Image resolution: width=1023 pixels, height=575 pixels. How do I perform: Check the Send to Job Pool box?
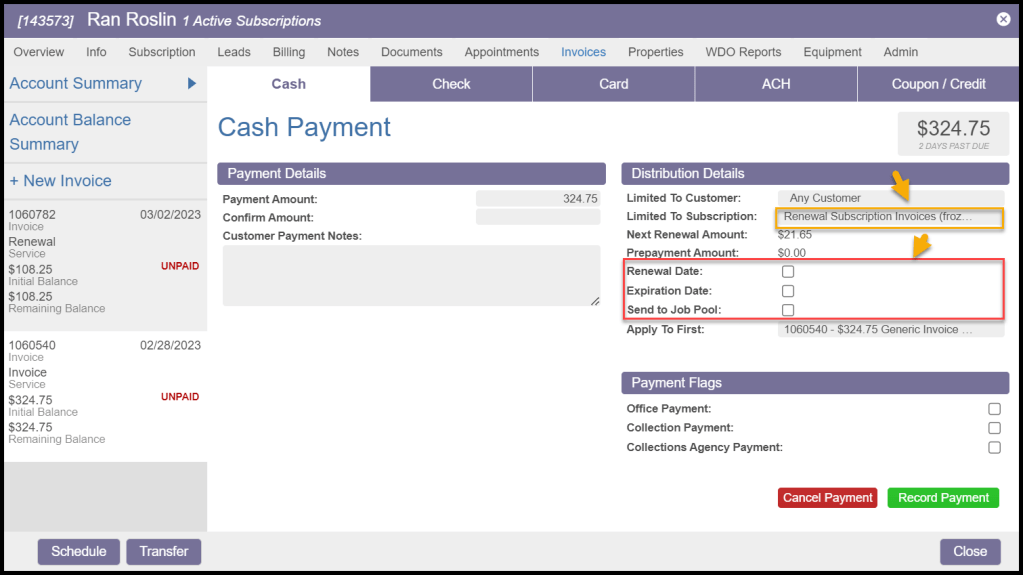point(788,310)
